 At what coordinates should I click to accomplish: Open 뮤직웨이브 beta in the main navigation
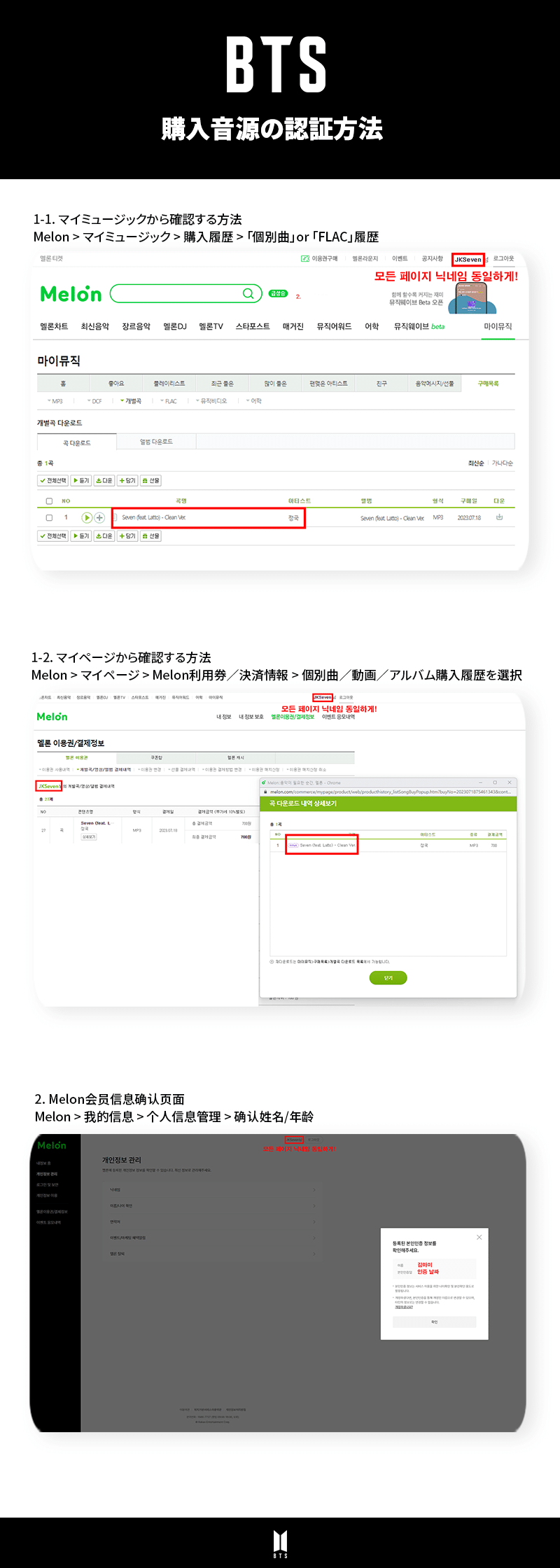(419, 326)
